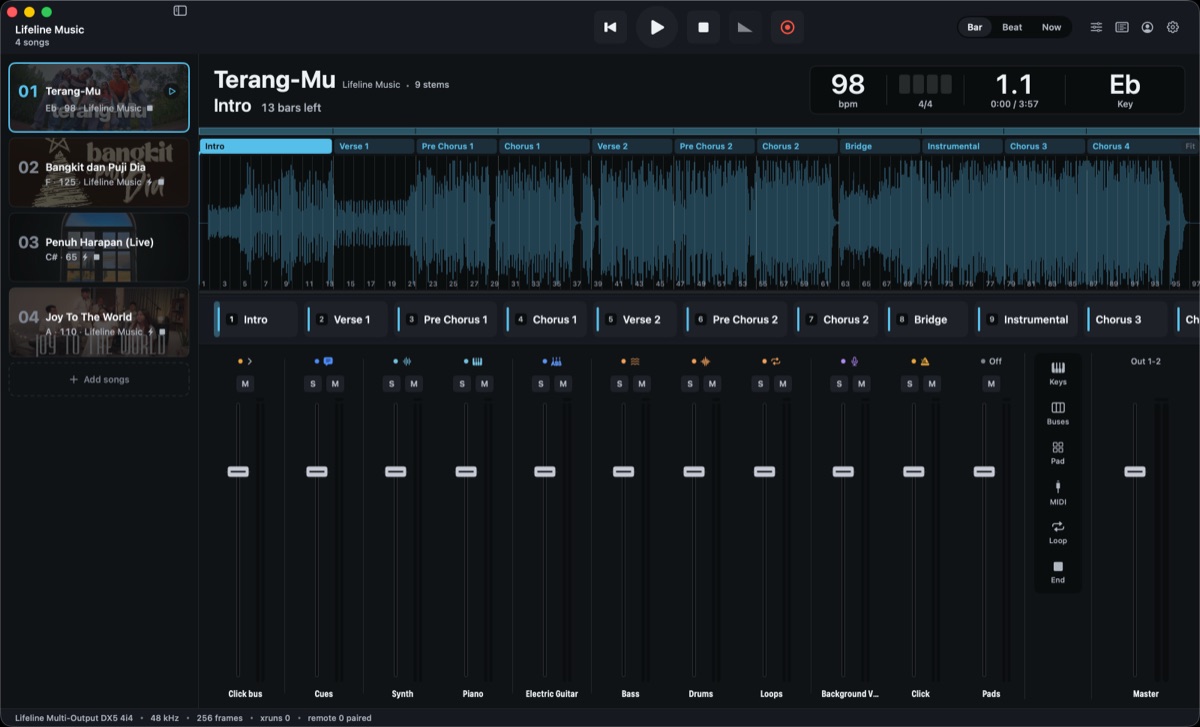Click the Master volume fader handle
Viewport: 1200px width, 727px height.
pyautogui.click(x=1134, y=471)
